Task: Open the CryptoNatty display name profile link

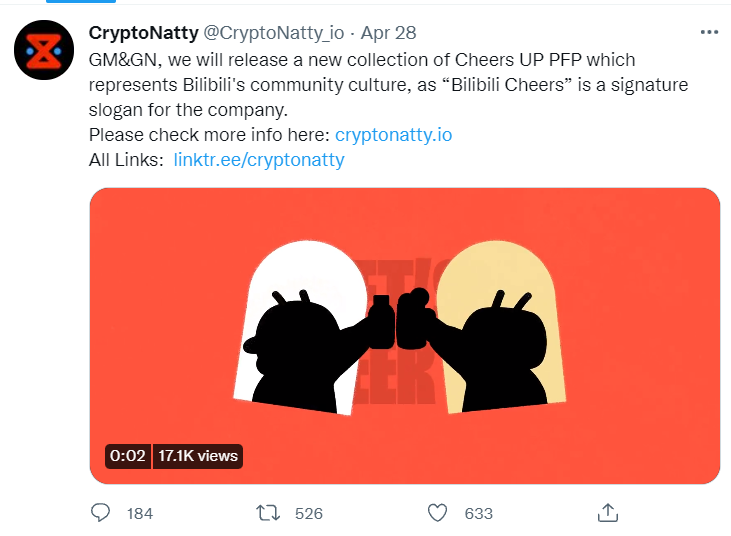Action: [143, 34]
